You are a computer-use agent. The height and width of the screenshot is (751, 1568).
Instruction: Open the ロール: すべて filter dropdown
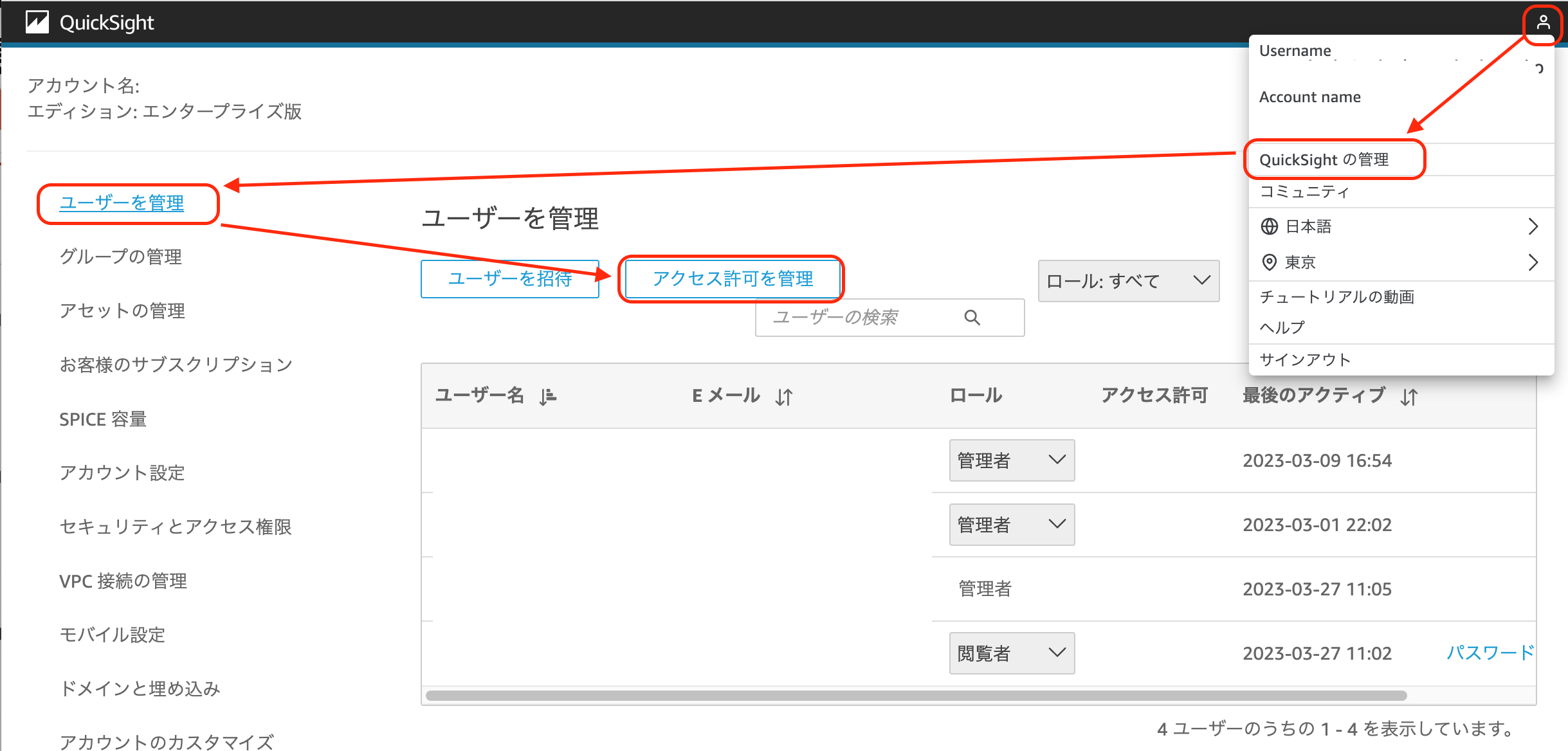tap(1128, 281)
